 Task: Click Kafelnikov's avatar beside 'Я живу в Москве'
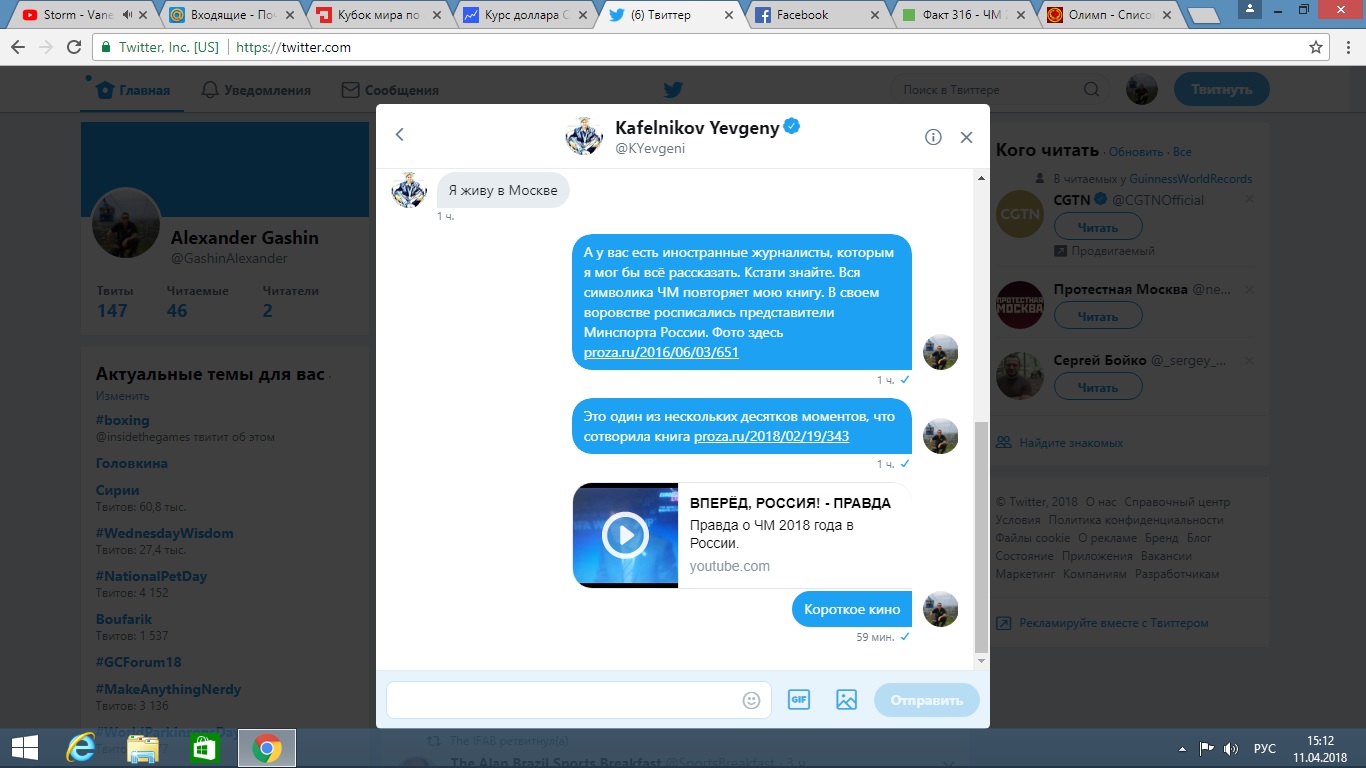(x=409, y=189)
